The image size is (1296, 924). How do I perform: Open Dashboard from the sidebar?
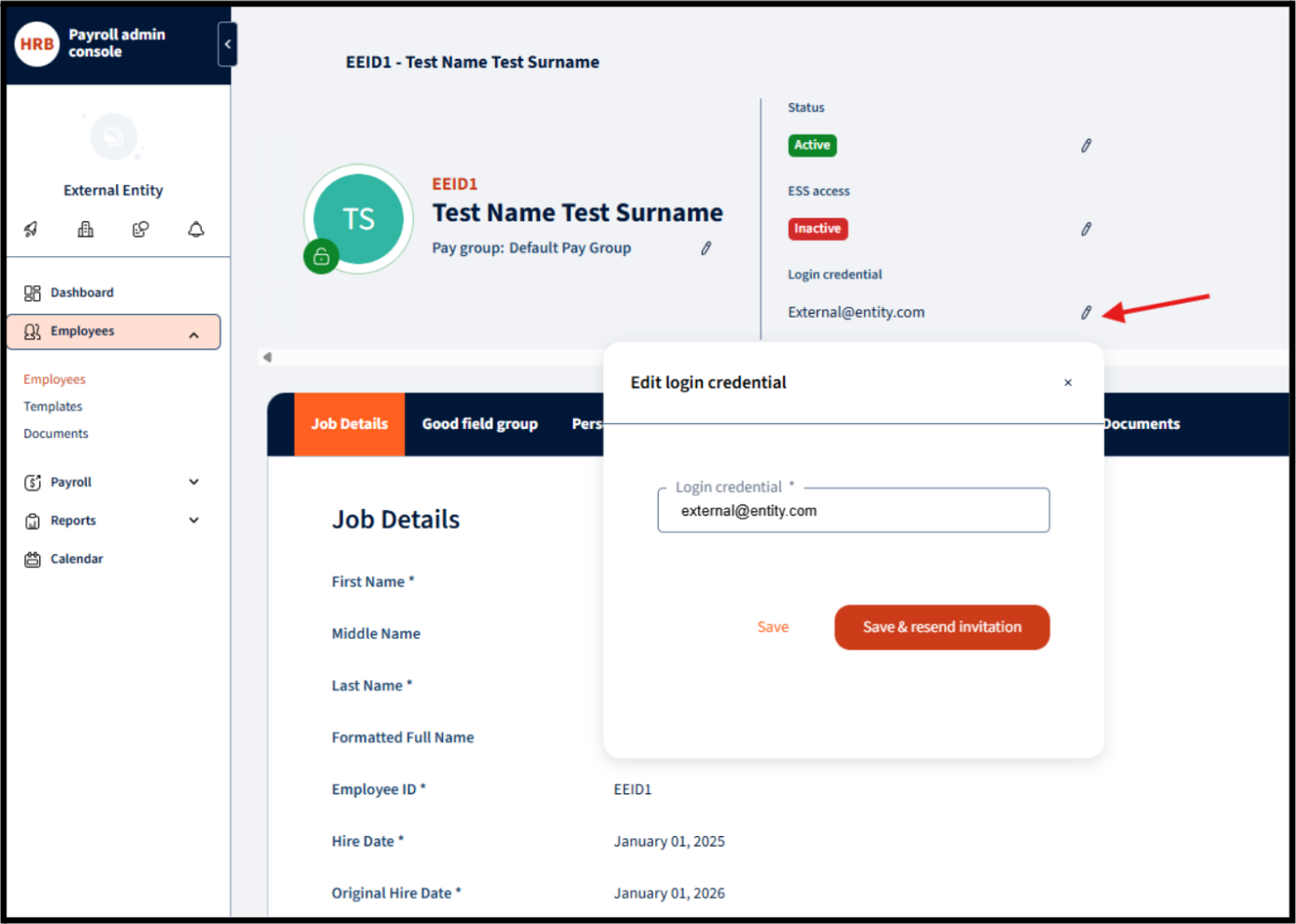(82, 292)
